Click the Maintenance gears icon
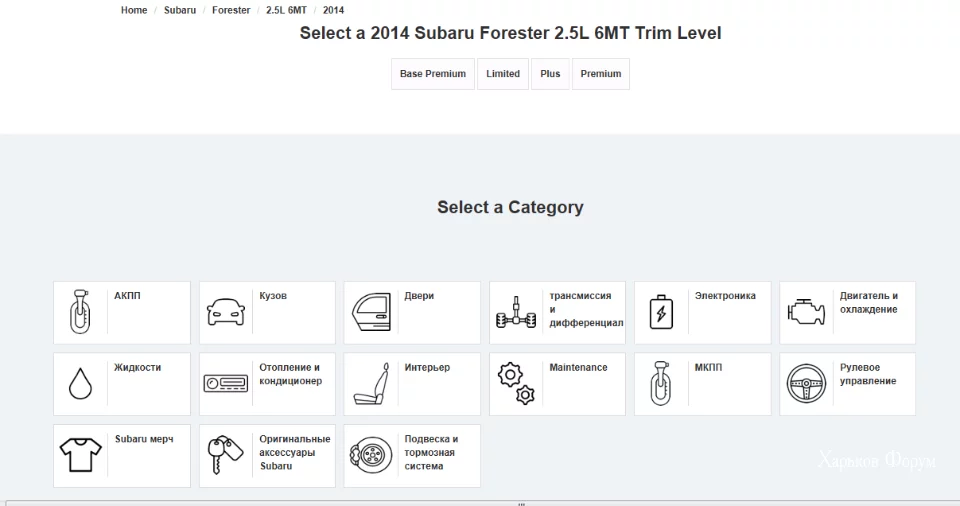The image size is (960, 506). (516, 383)
